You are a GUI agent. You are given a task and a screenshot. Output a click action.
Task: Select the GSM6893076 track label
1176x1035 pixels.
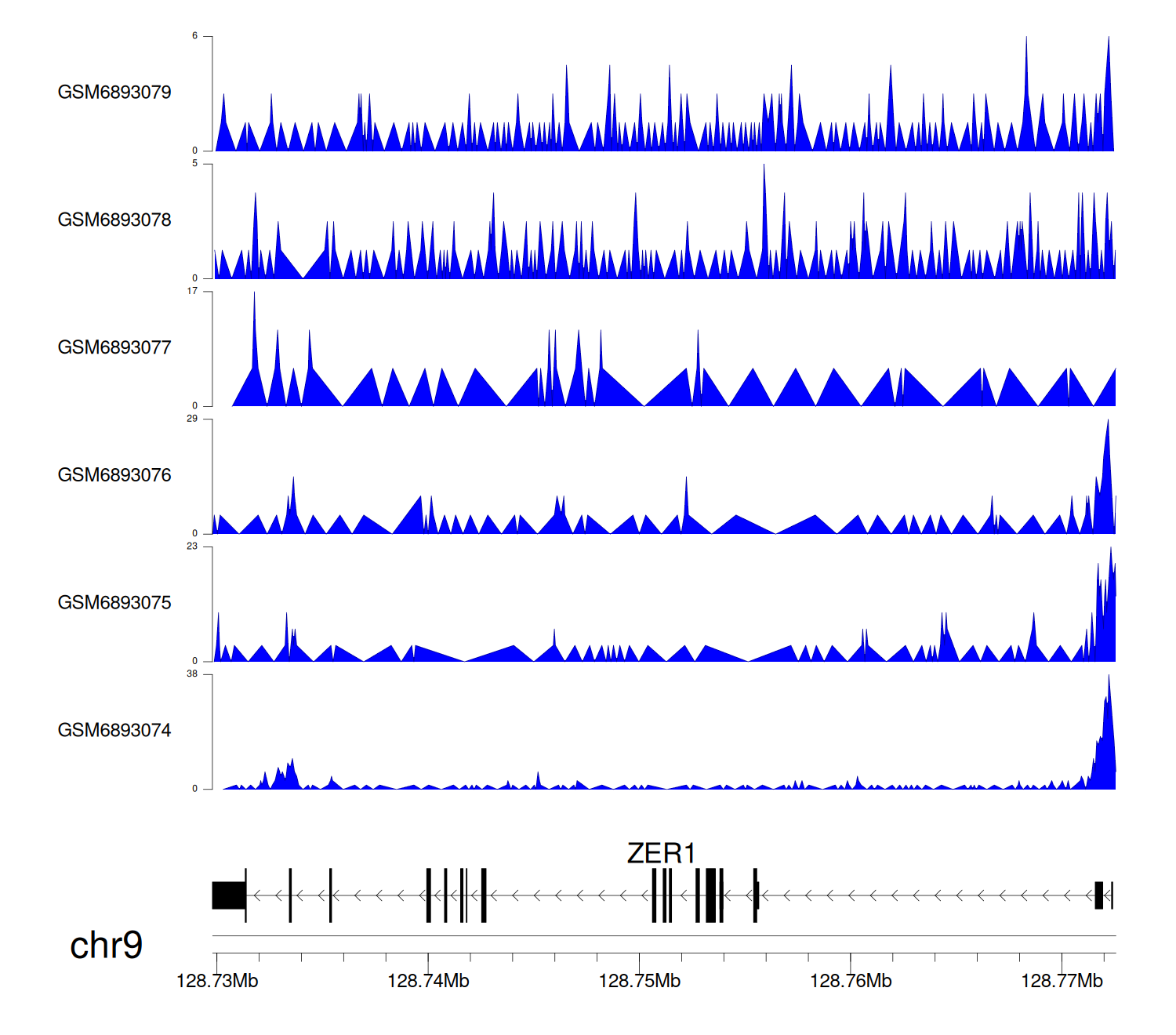[114, 475]
